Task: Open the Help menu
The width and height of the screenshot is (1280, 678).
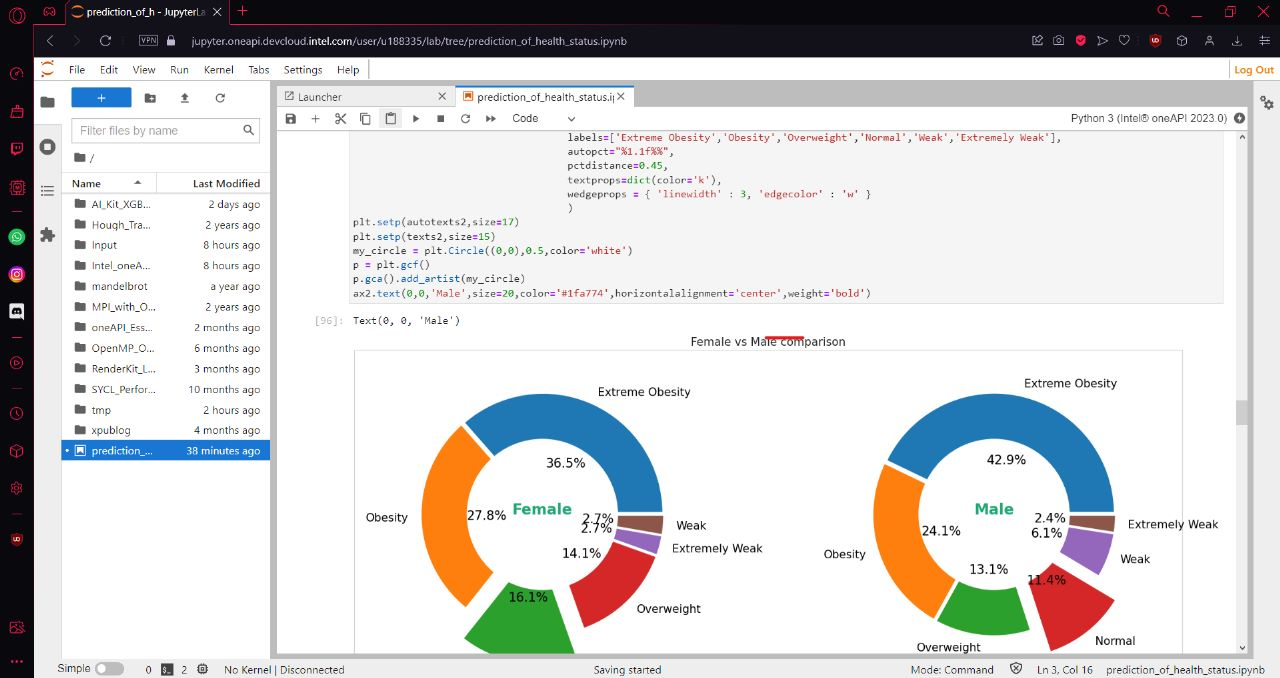Action: [348, 70]
